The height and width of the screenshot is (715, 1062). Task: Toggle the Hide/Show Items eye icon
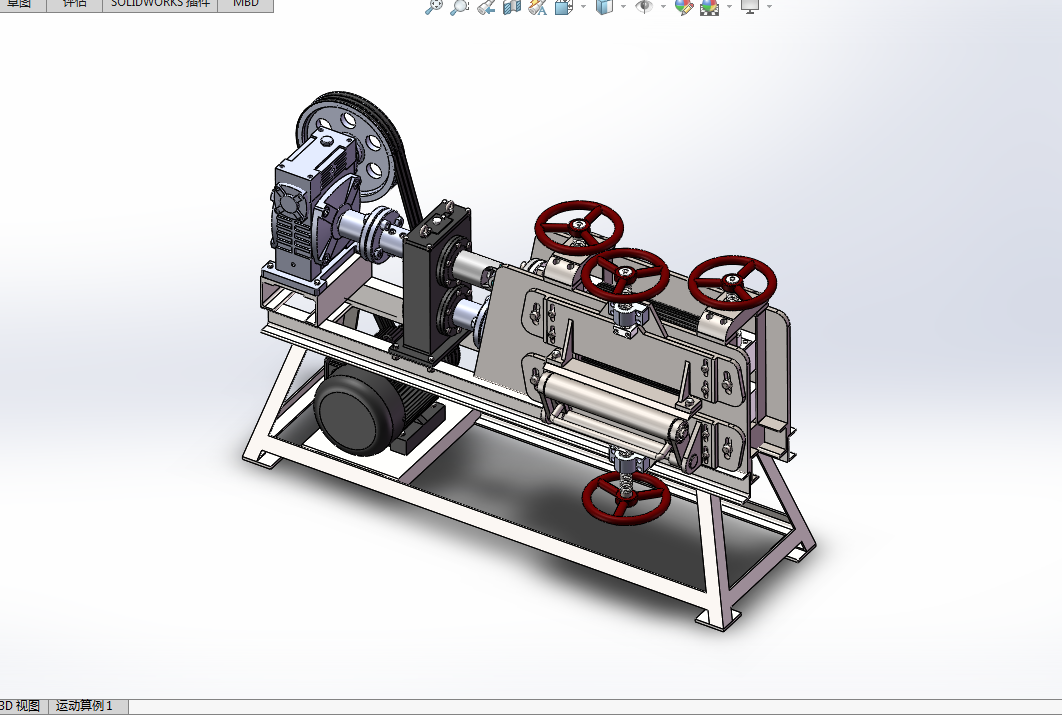tap(644, 7)
